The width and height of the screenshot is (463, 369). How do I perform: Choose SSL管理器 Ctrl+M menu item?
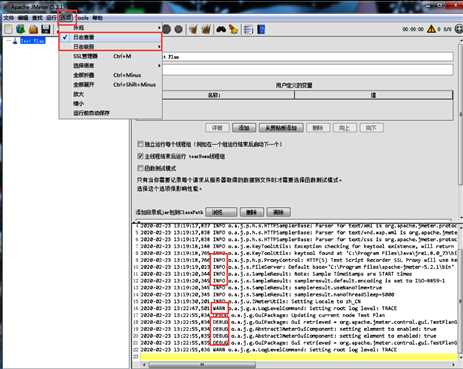coord(110,56)
